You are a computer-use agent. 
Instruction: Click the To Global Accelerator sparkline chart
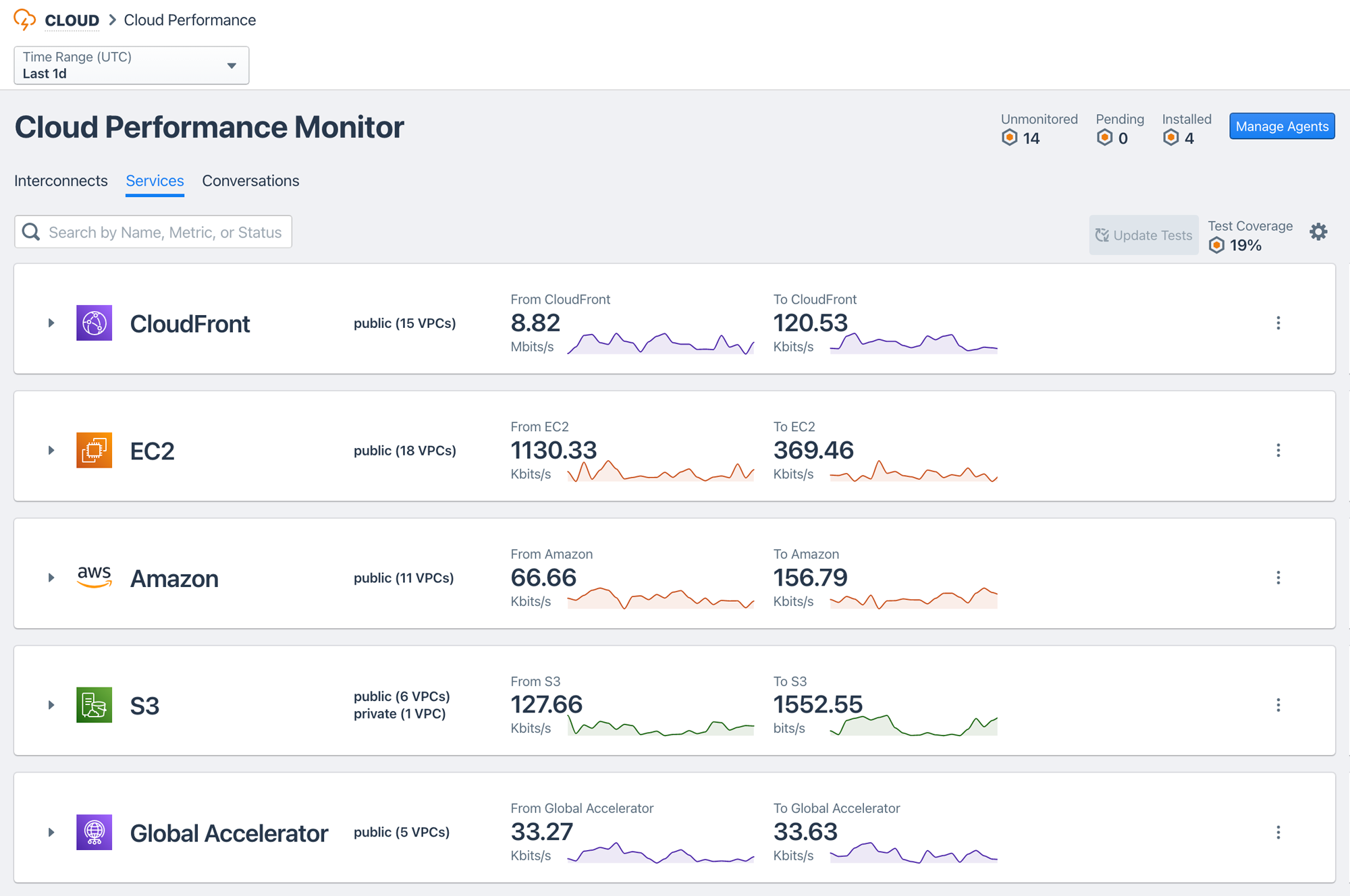(x=914, y=852)
